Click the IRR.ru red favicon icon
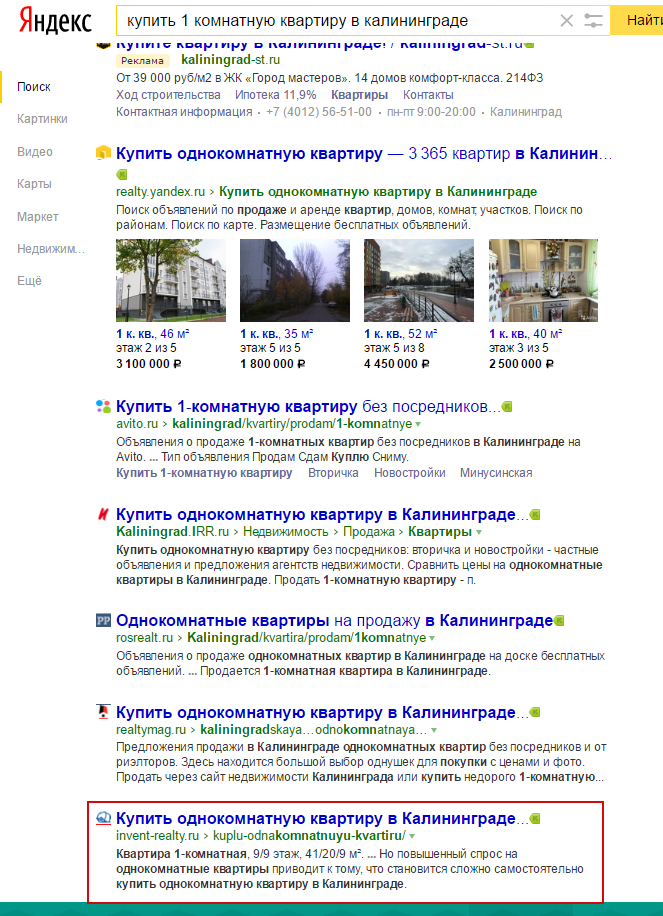 tap(103, 515)
